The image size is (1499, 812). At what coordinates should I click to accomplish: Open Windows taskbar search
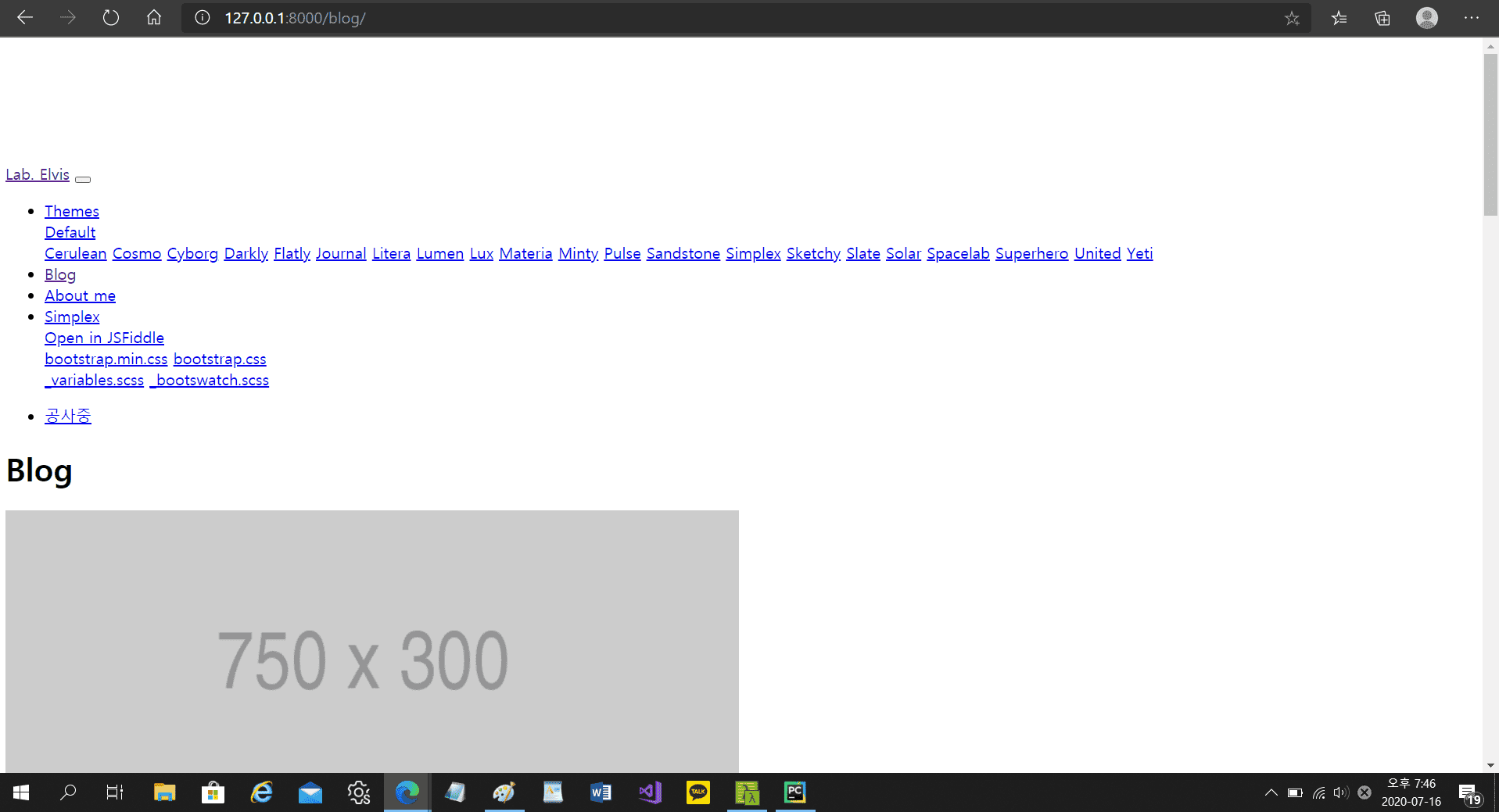click(69, 792)
